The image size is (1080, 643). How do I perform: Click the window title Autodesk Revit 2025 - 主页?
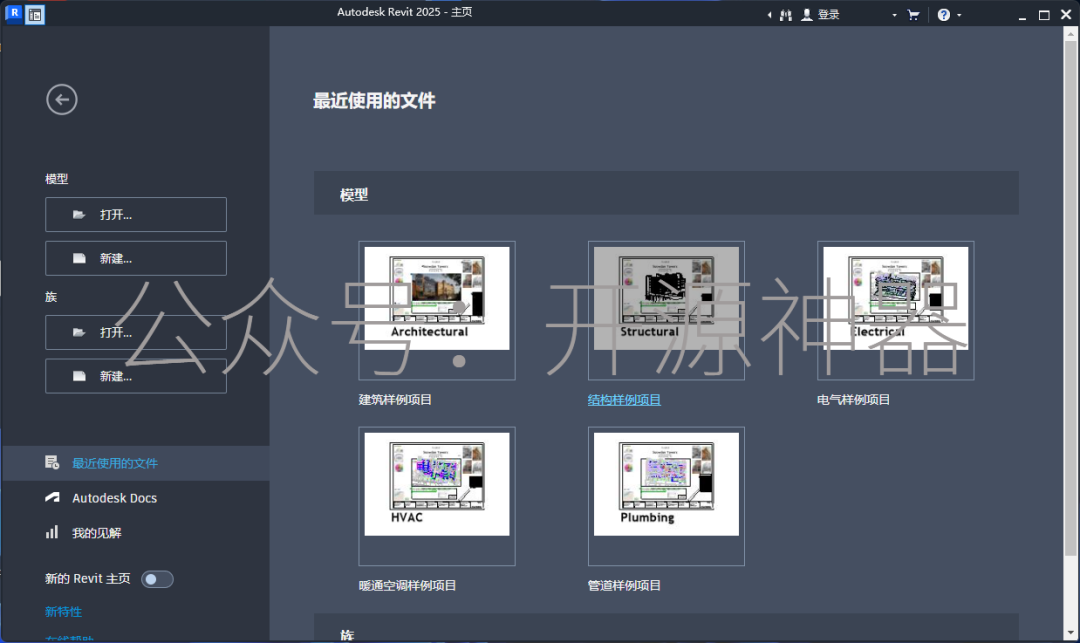pos(404,12)
